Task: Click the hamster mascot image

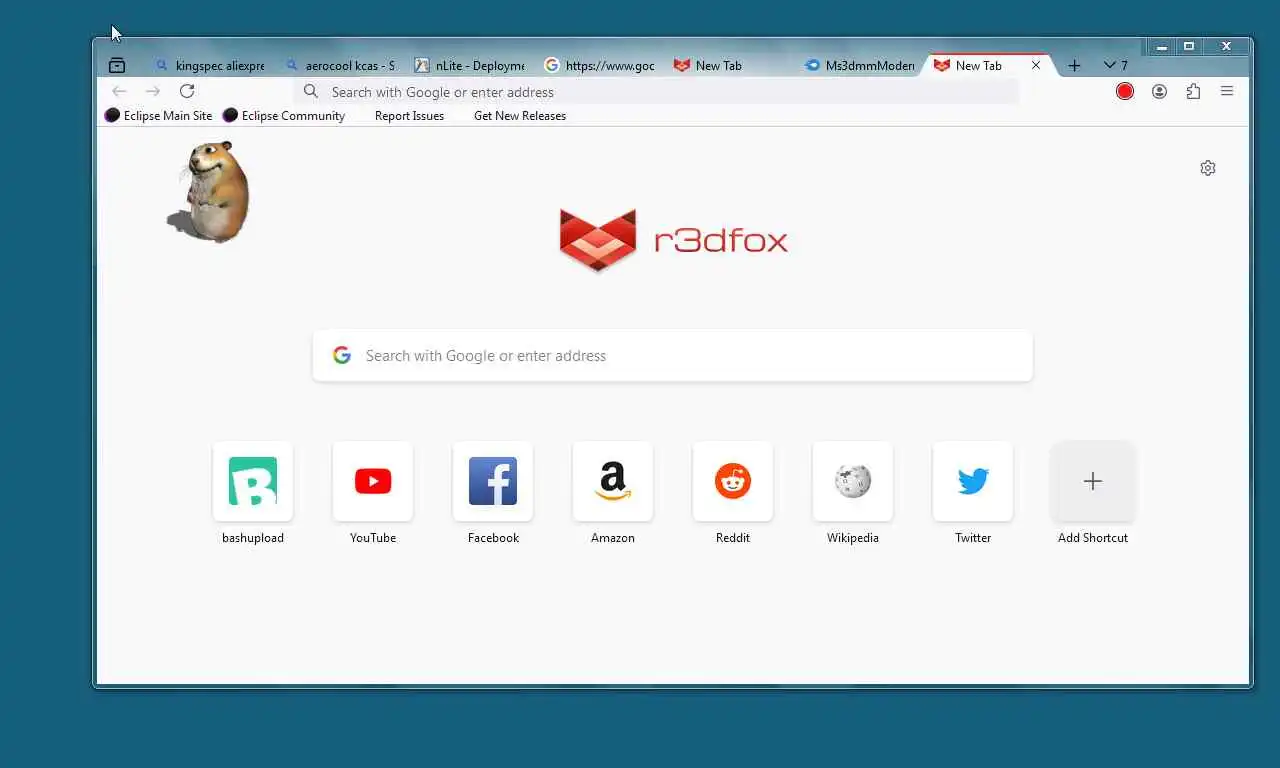Action: click(x=209, y=190)
